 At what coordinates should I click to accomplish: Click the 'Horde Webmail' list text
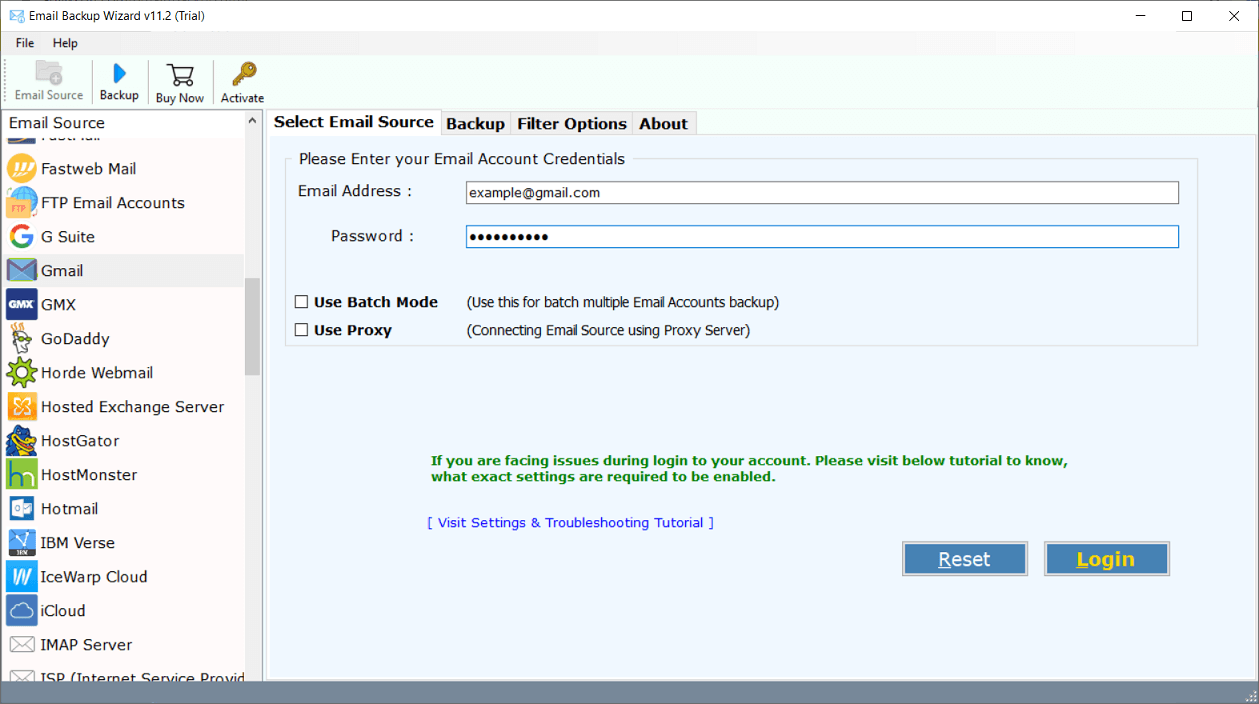[97, 373]
